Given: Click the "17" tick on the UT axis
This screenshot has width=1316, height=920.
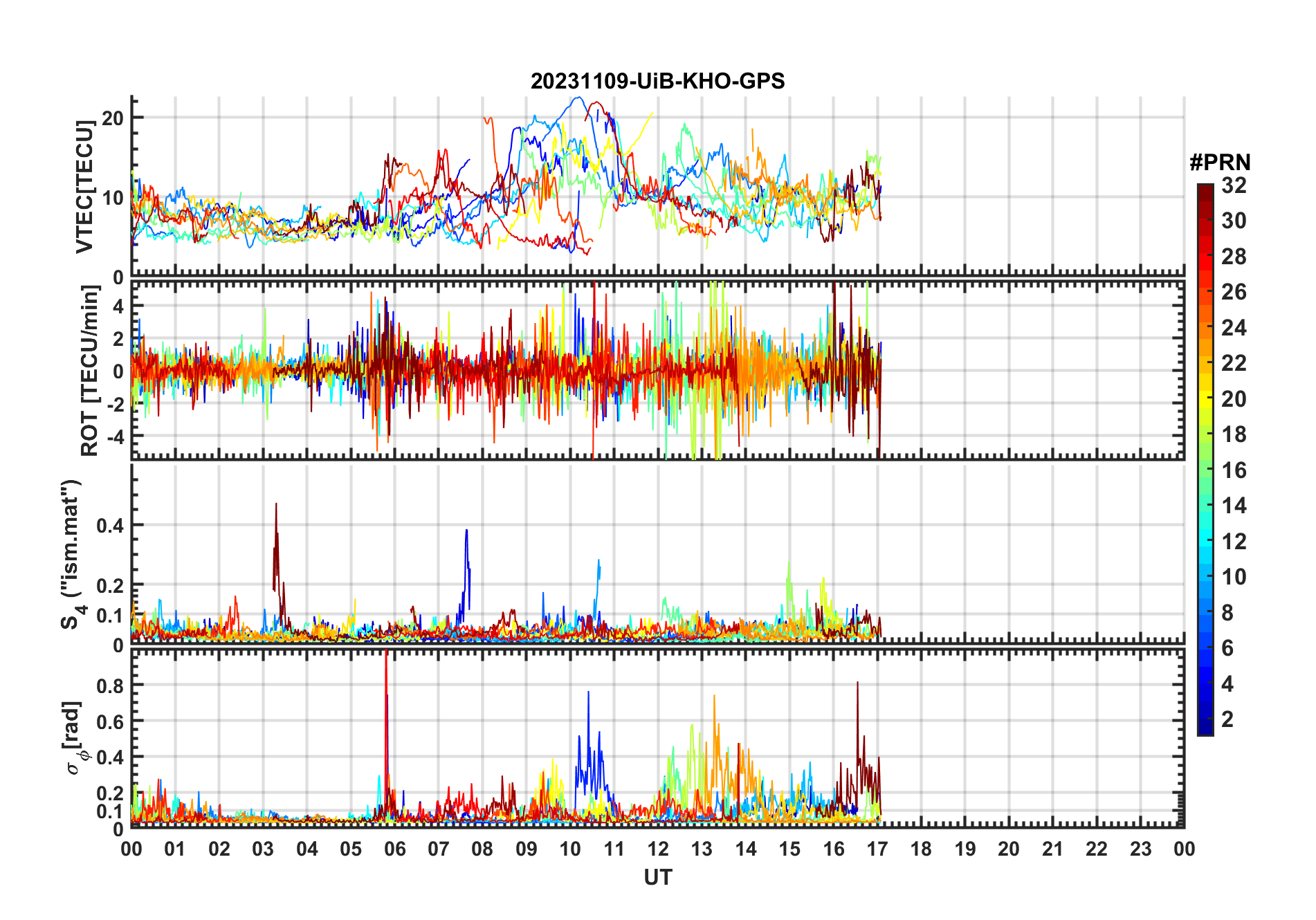Looking at the screenshot, I should point(877,849).
